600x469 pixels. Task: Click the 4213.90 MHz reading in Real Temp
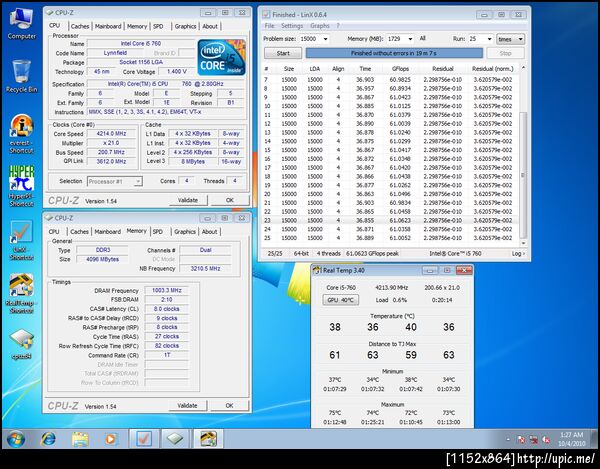(391, 288)
